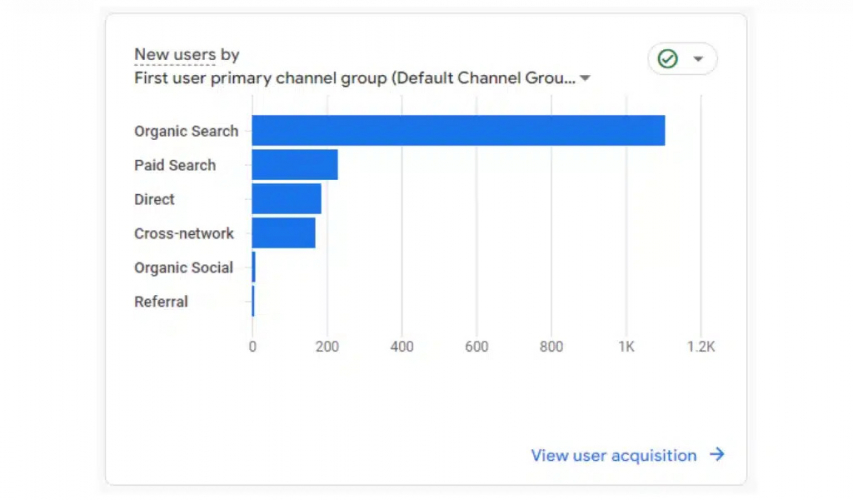This screenshot has width=853, height=500.
Task: Click the "New users by" metric selector
Action: 187,55
